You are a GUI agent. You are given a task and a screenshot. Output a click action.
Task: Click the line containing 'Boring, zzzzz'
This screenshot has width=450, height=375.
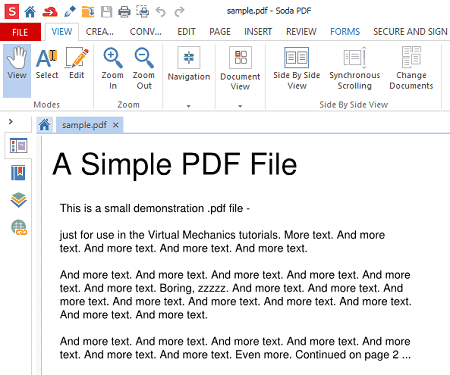click(231, 288)
